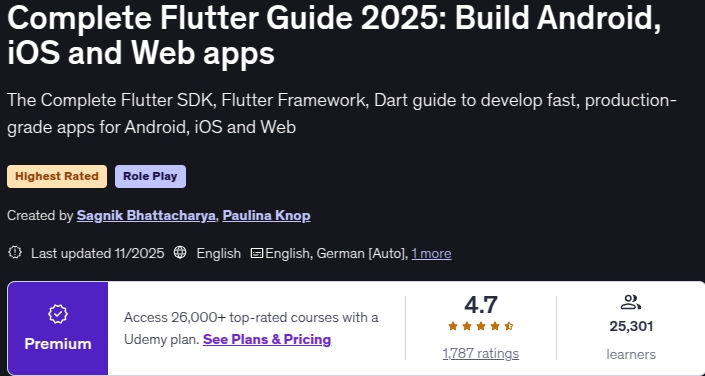Click the Highest Rated badge
Image resolution: width=705 pixels, height=376 pixels.
tap(57, 176)
